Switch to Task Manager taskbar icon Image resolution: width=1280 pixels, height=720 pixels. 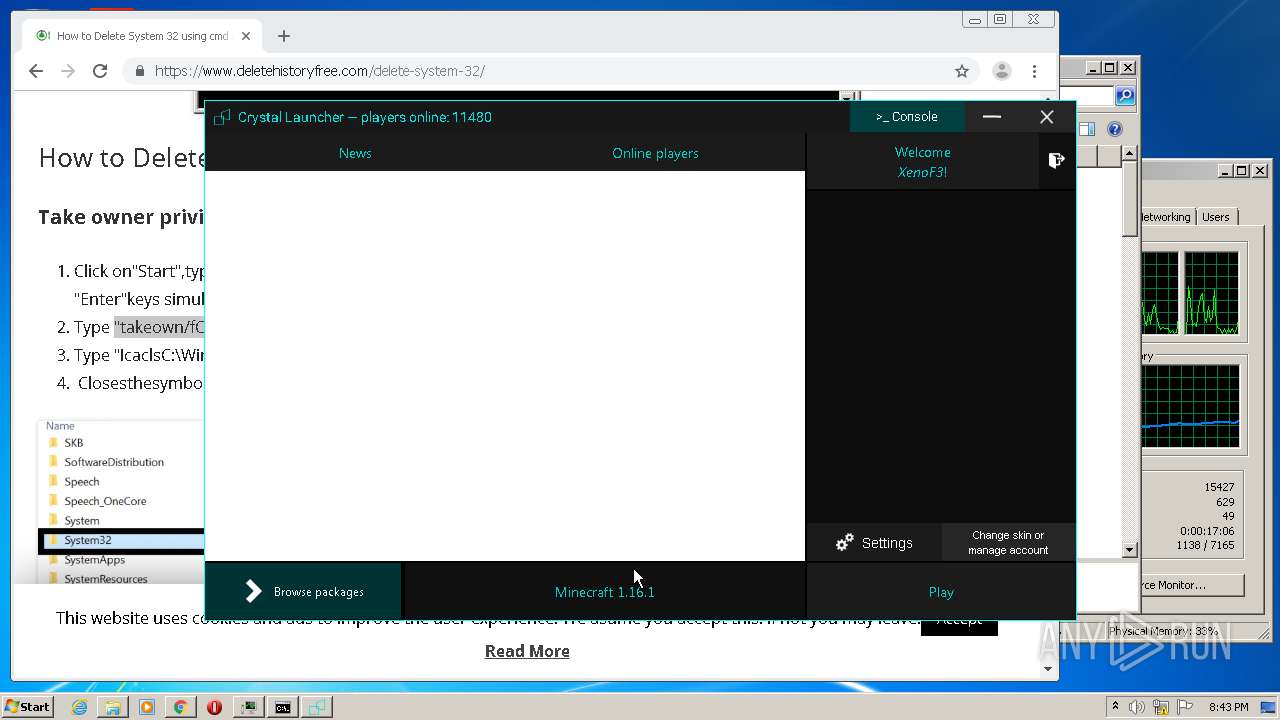click(248, 707)
